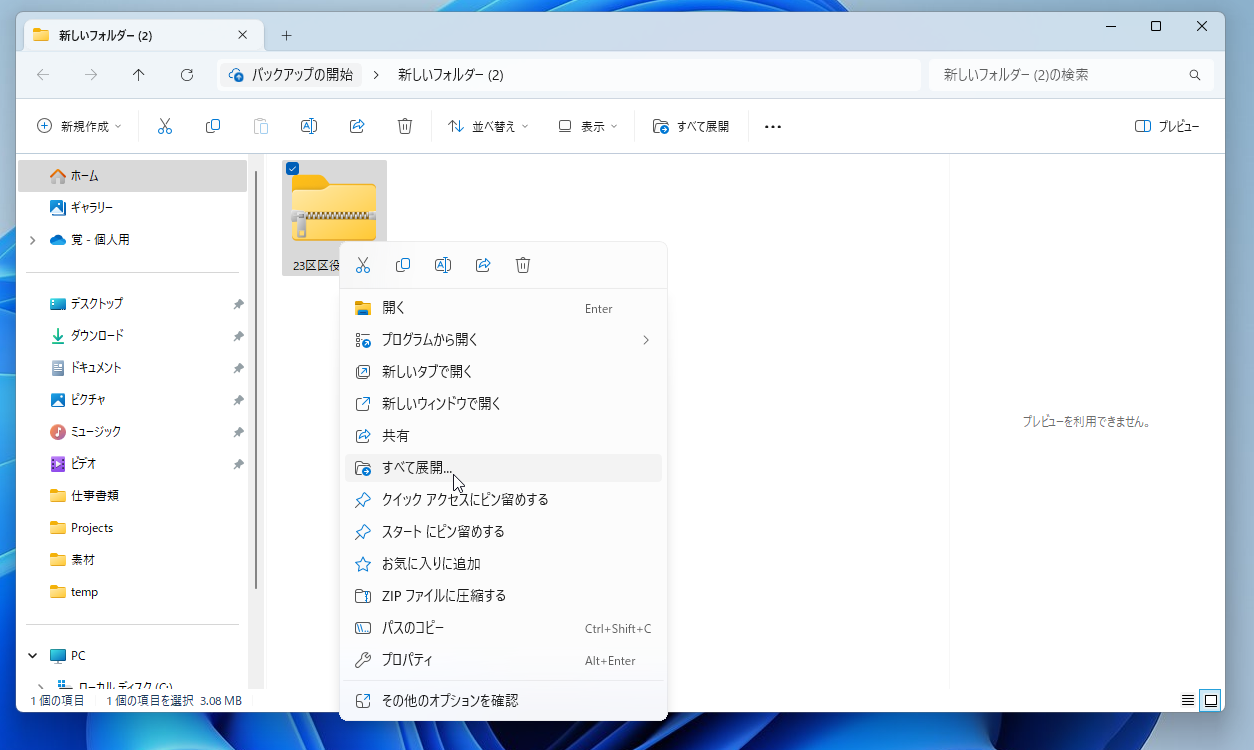Go forward with the forward arrow
The width and height of the screenshot is (1254, 750).
[x=91, y=75]
